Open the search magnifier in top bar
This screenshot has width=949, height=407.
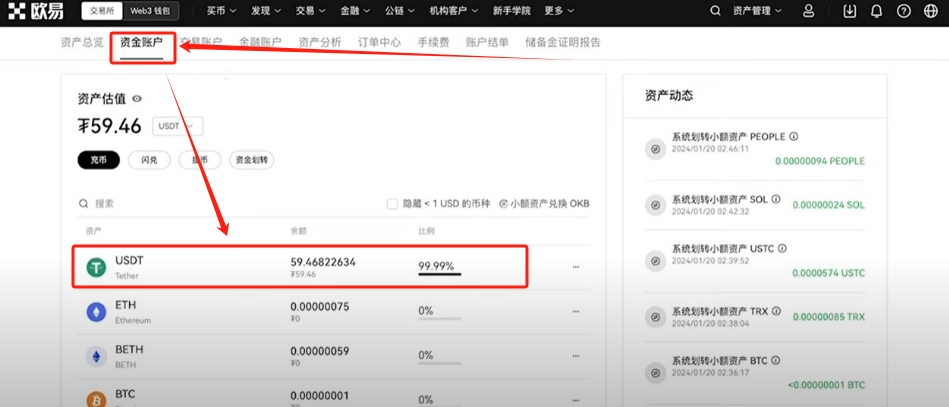tap(715, 11)
